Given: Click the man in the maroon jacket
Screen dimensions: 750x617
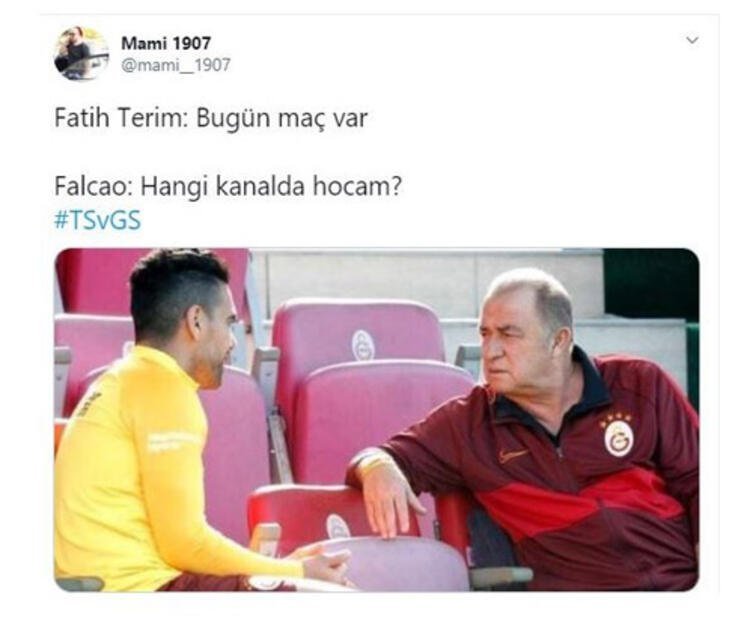Looking at the screenshot, I should [x=550, y=430].
